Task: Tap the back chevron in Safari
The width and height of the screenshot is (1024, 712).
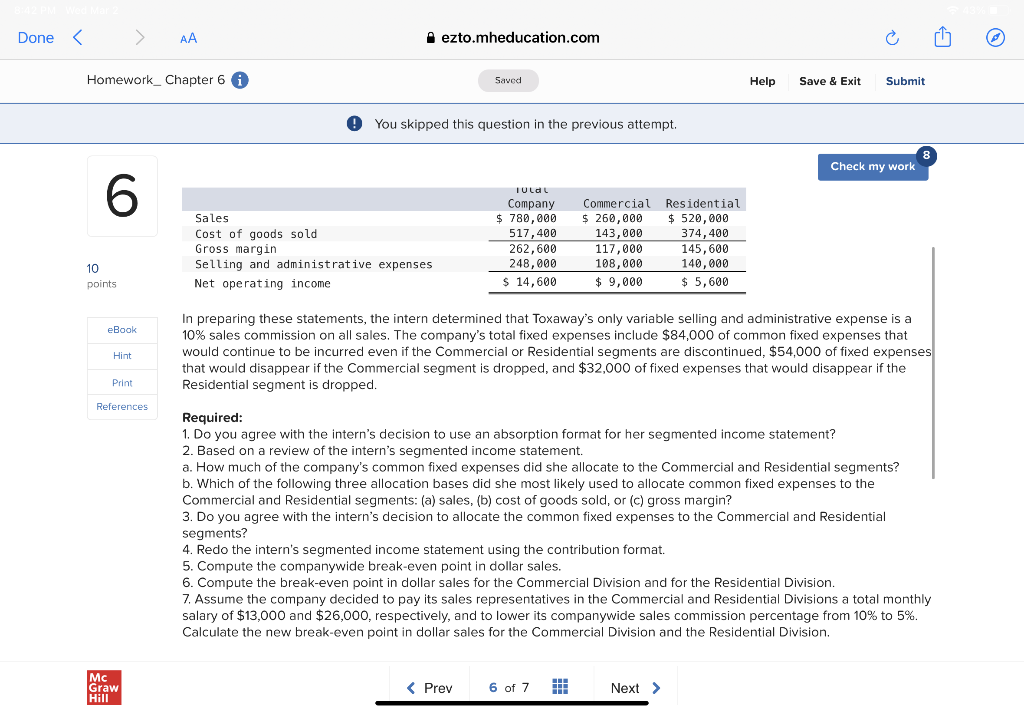Action: click(x=77, y=37)
